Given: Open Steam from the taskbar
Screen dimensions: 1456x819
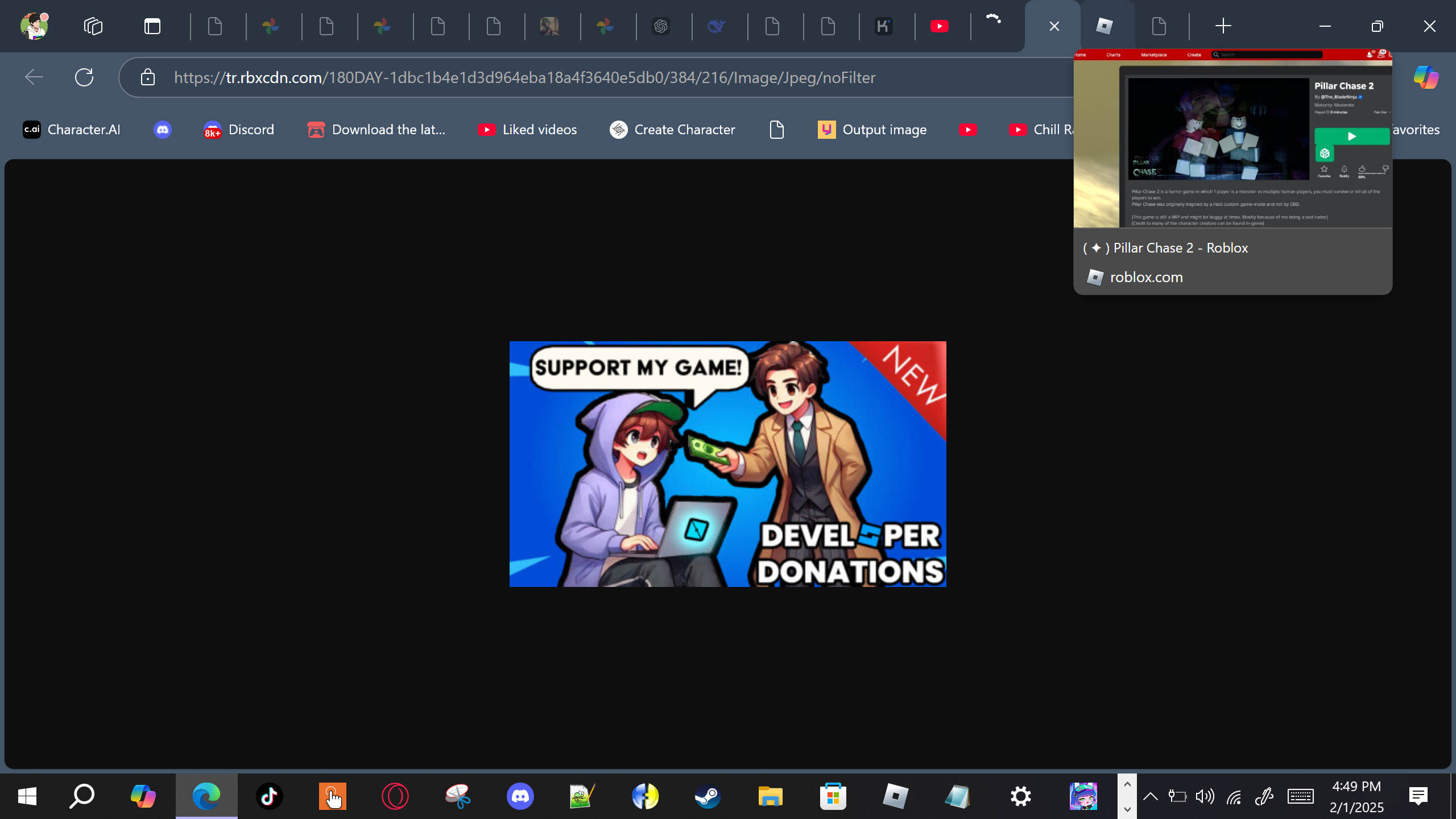Looking at the screenshot, I should click(708, 796).
